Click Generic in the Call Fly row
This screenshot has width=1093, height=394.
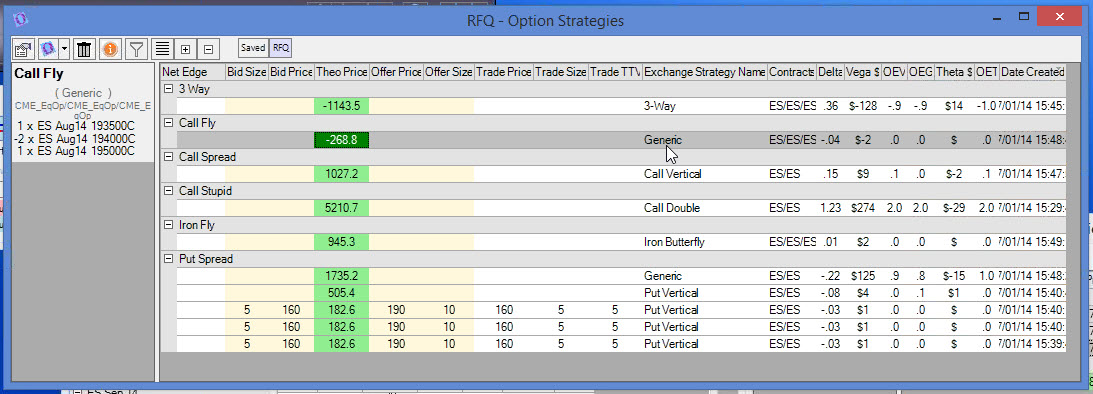coord(663,140)
